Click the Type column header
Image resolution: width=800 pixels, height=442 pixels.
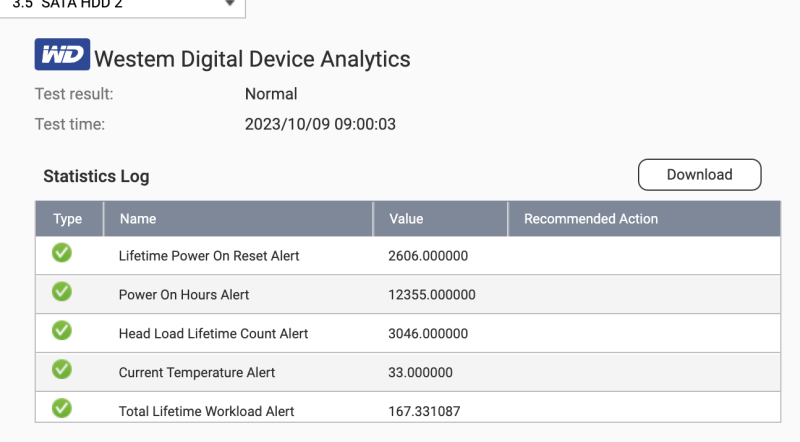tap(69, 218)
